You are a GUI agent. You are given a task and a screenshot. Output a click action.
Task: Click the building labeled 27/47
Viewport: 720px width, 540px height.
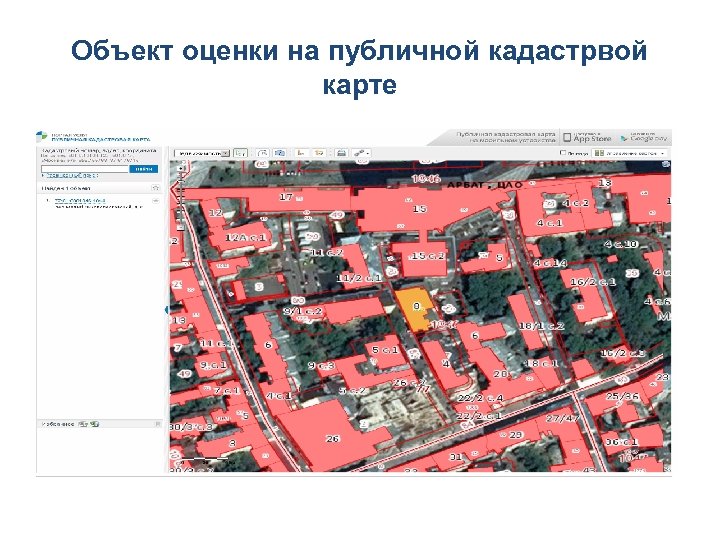(563, 419)
